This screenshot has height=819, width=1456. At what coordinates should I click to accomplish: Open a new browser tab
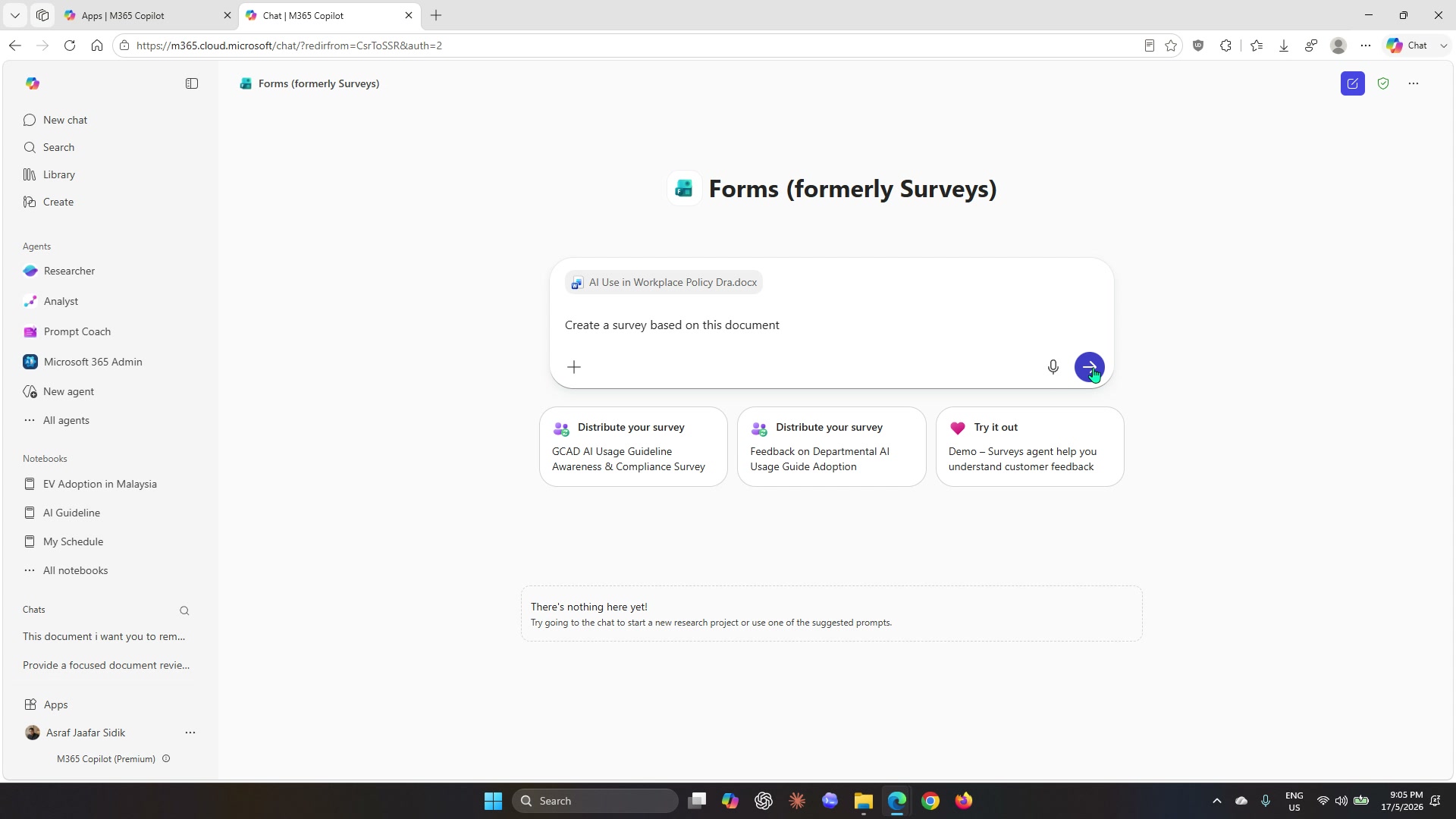tap(436, 15)
